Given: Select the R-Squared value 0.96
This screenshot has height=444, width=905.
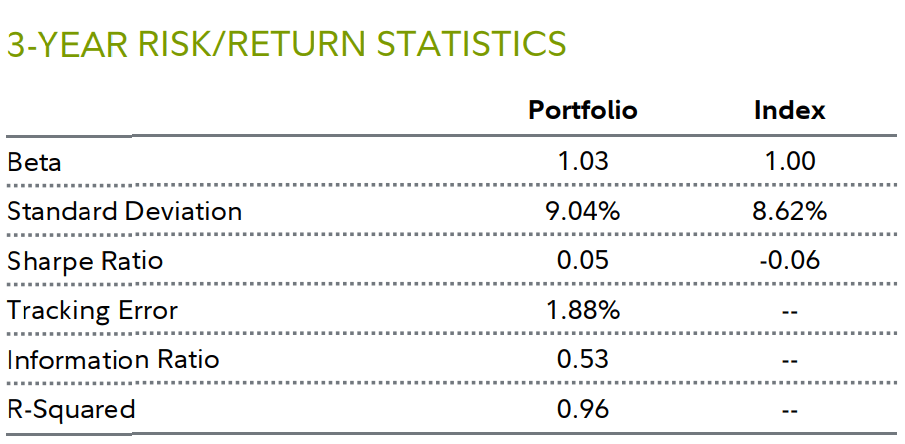Looking at the screenshot, I should (x=583, y=409).
